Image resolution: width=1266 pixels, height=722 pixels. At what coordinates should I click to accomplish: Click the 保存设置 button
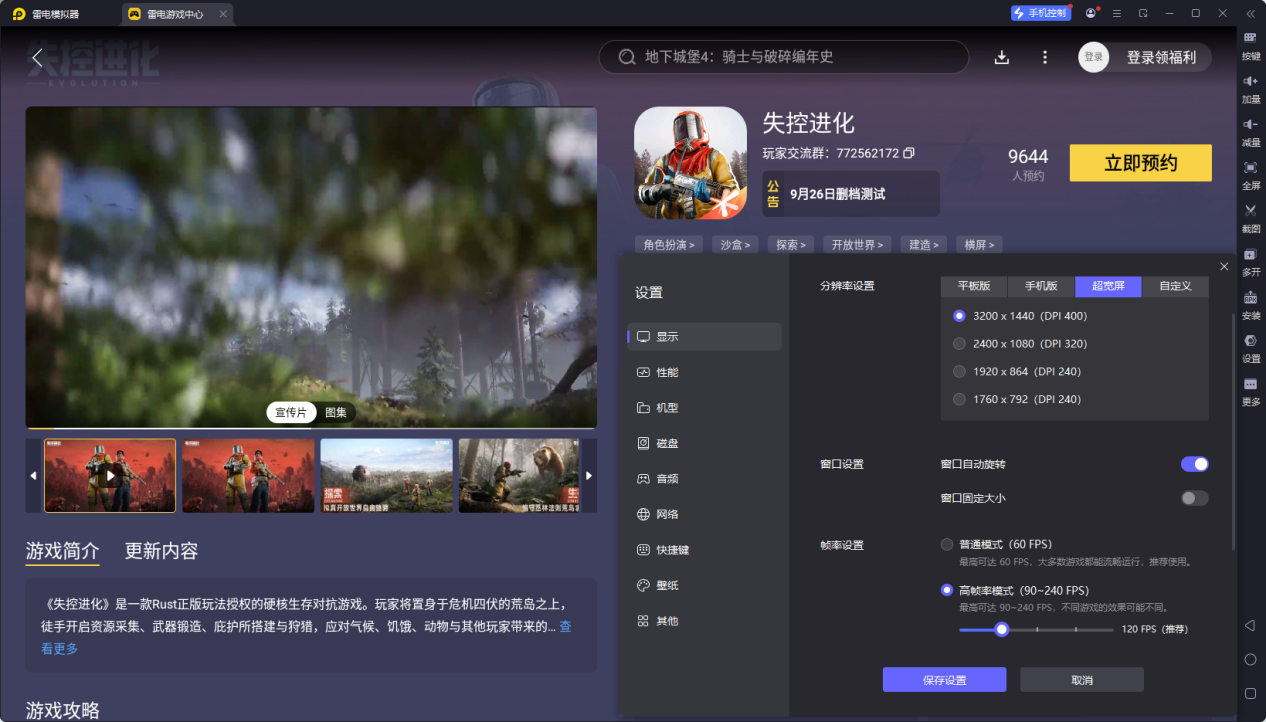(944, 680)
